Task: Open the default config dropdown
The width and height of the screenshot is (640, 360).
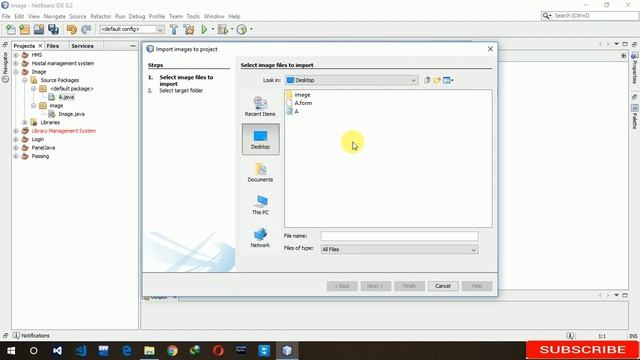Action: (132, 29)
